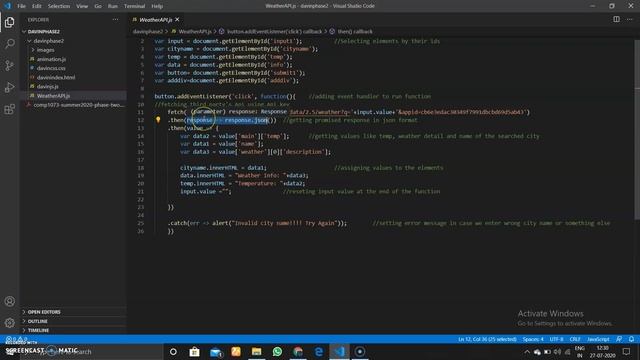Close the WeatherAPI.js editor tab
The width and height of the screenshot is (640, 360).
pos(177,20)
